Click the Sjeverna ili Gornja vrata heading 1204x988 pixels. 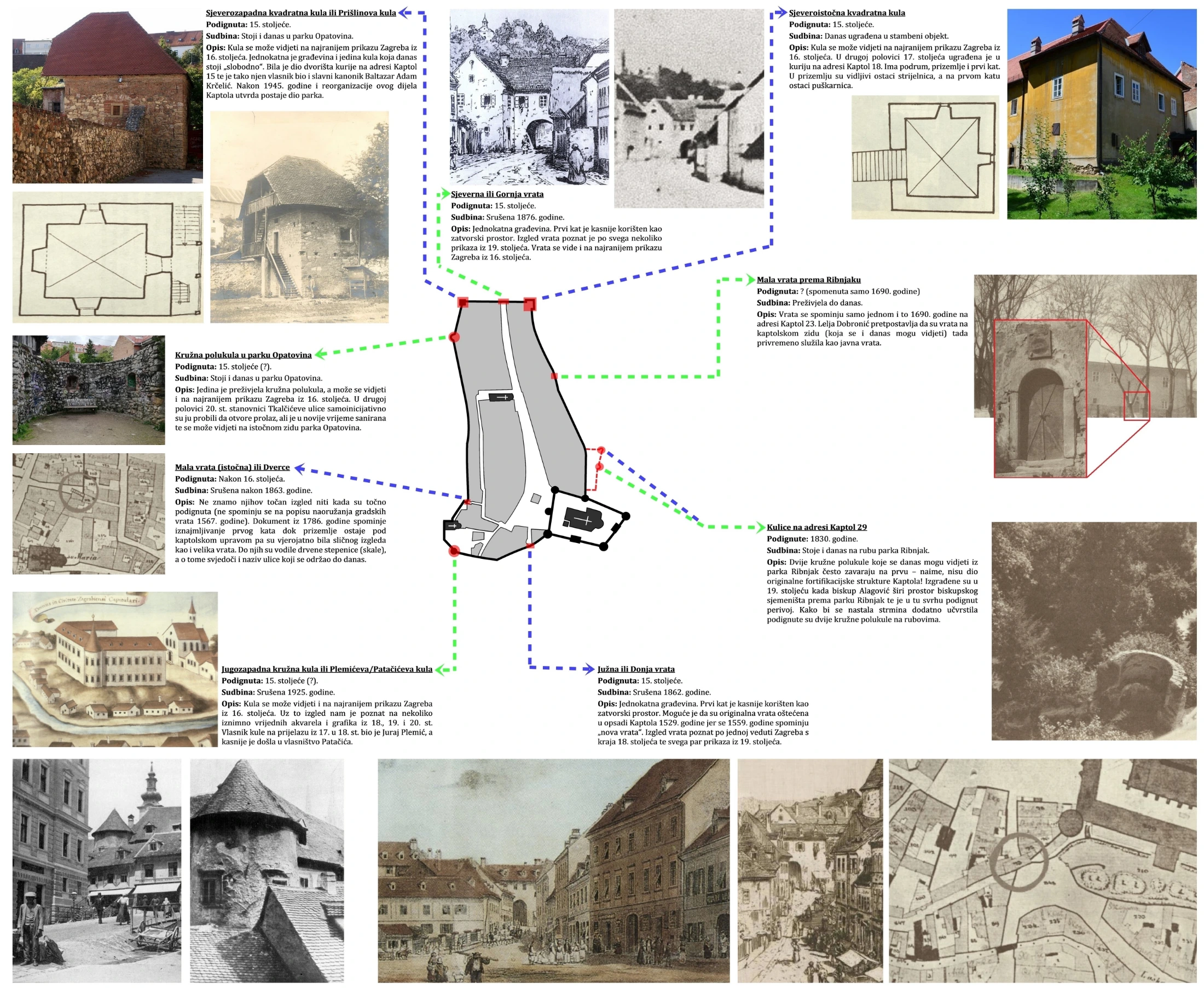(x=497, y=194)
